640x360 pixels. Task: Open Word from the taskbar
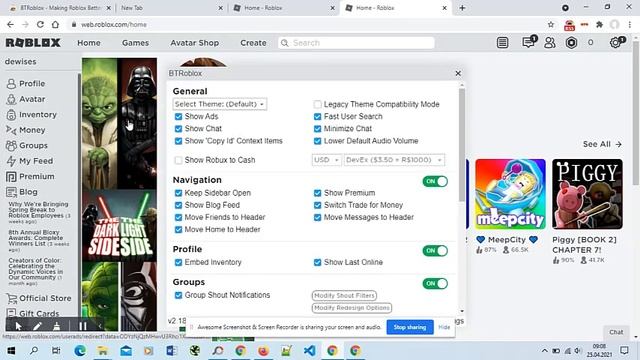171,350
